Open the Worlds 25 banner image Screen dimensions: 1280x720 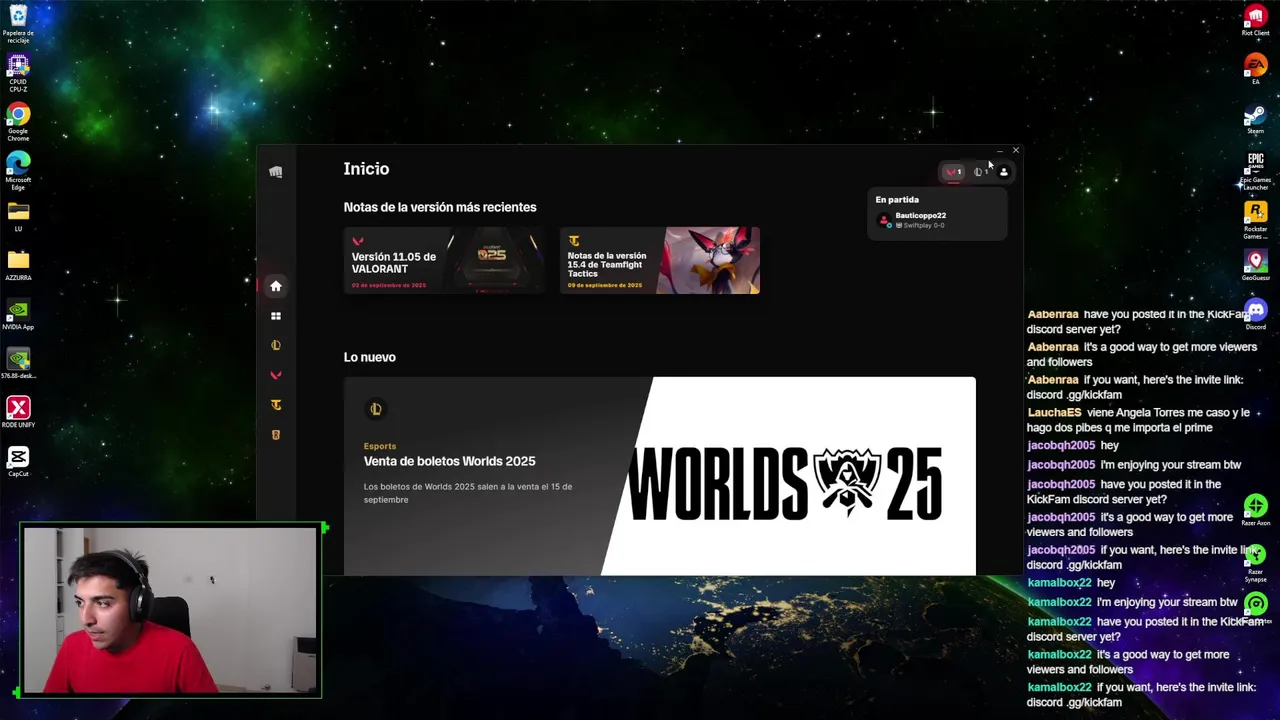788,476
